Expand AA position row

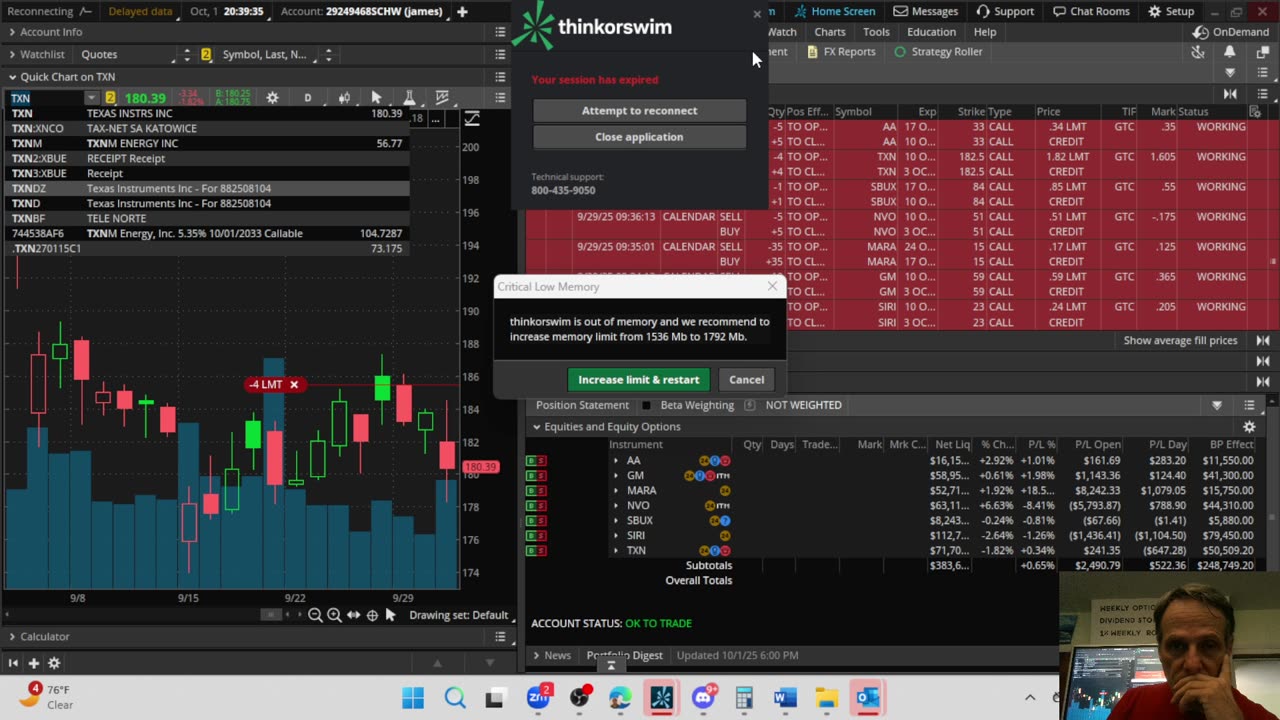tap(615, 461)
